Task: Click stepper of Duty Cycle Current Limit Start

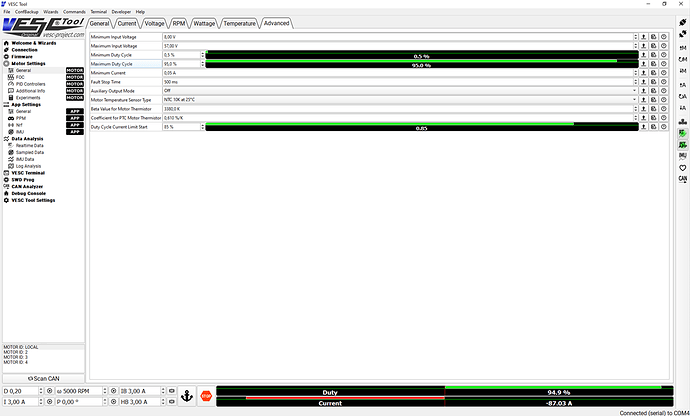Action: click(x=203, y=127)
